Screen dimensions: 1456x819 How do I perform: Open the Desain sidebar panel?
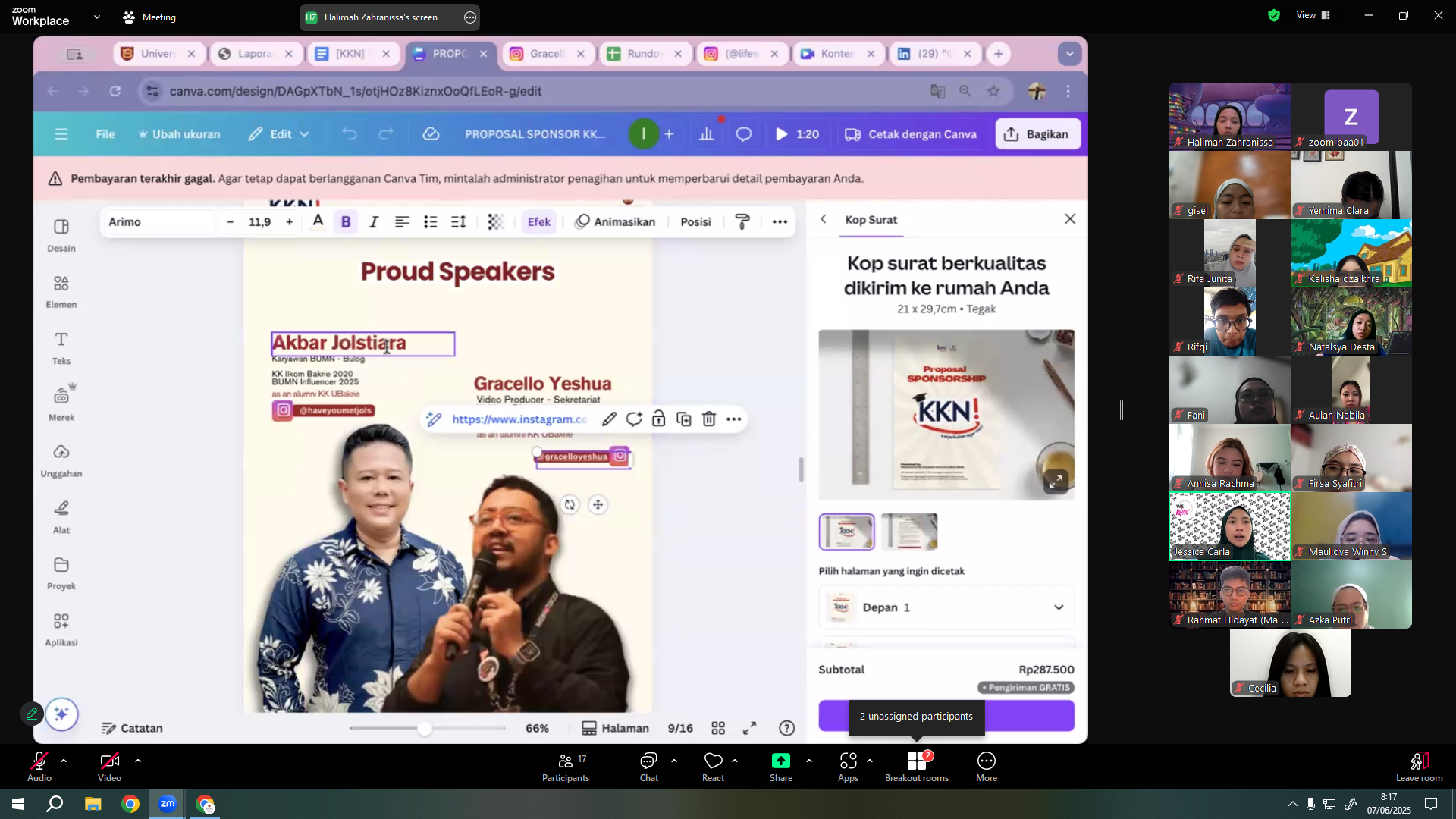(x=61, y=235)
